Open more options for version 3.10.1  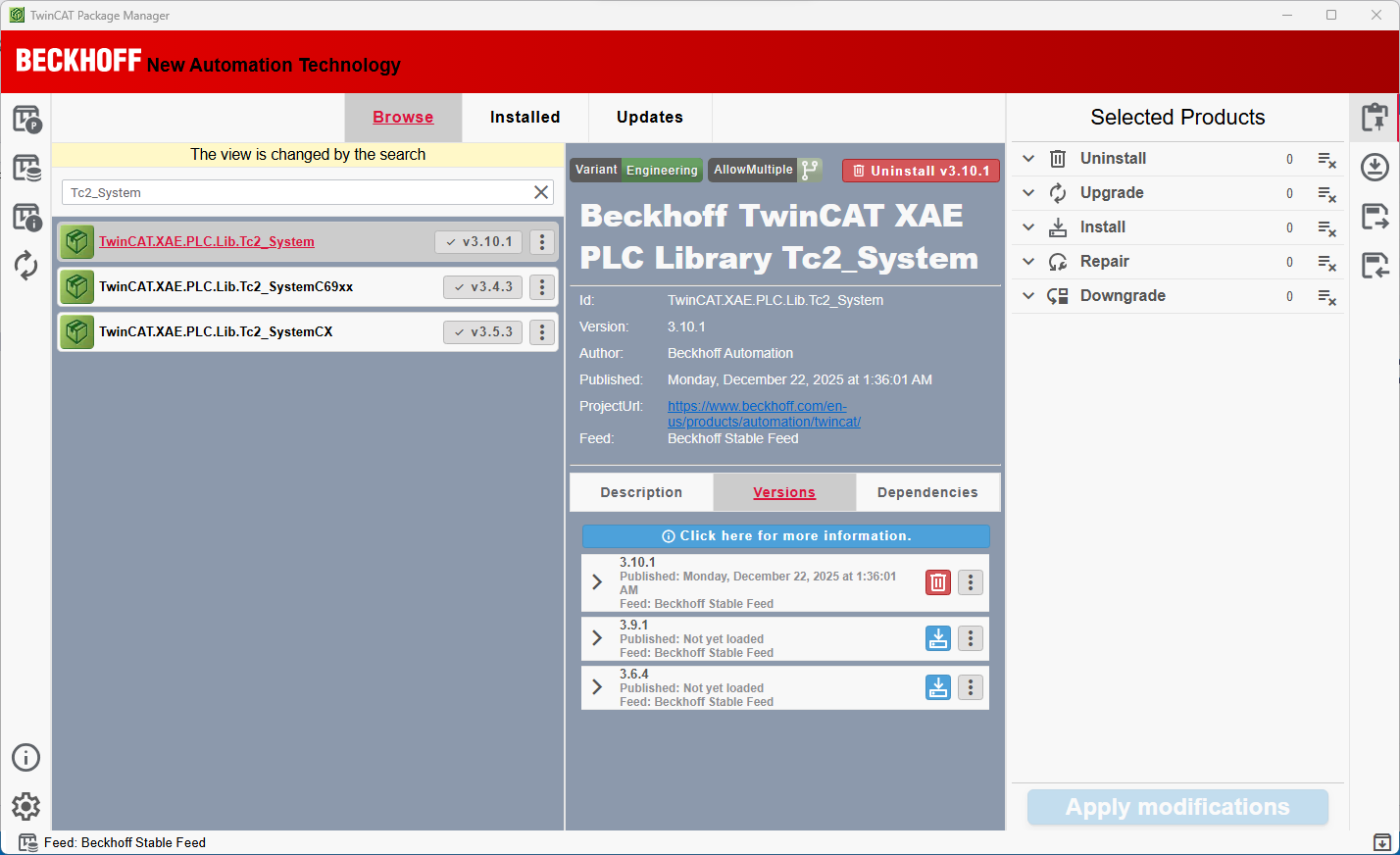point(971,582)
